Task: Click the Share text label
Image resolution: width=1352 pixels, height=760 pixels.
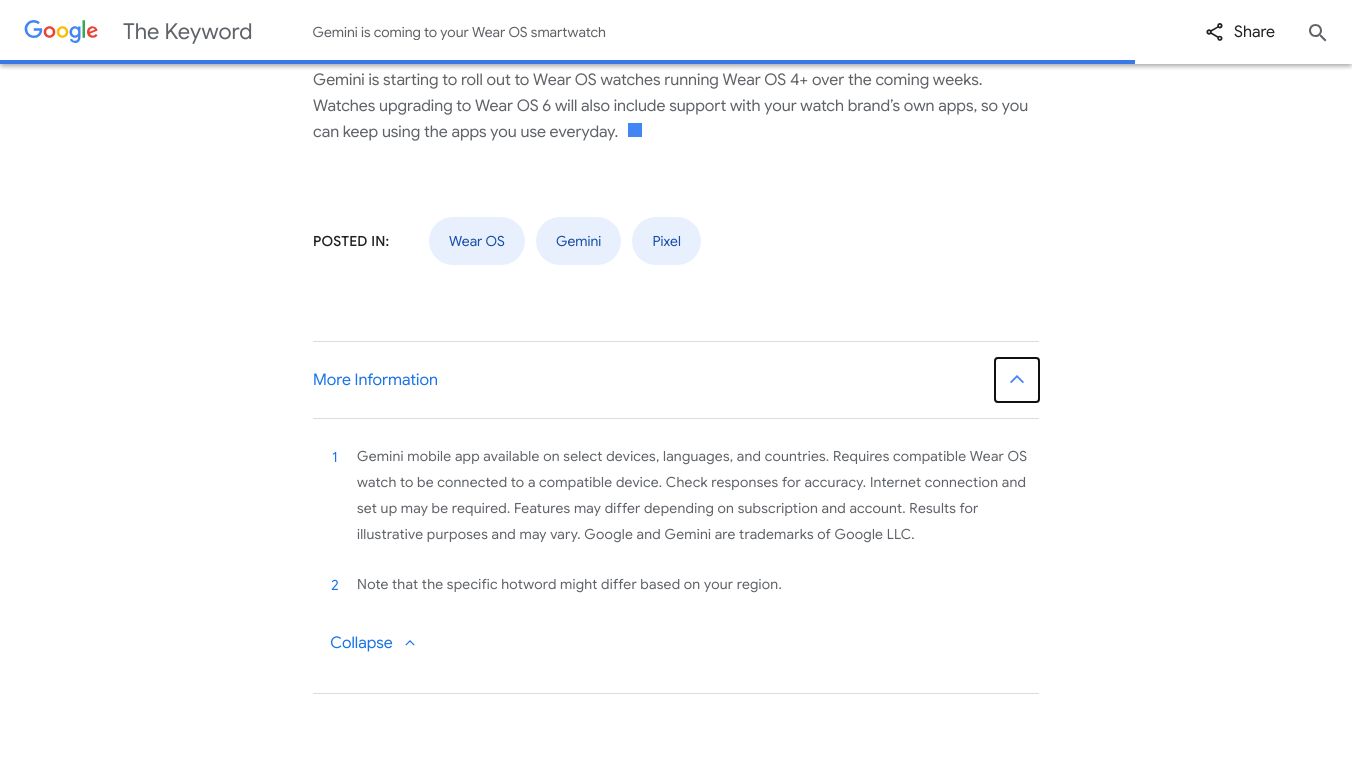Action: click(x=1254, y=32)
